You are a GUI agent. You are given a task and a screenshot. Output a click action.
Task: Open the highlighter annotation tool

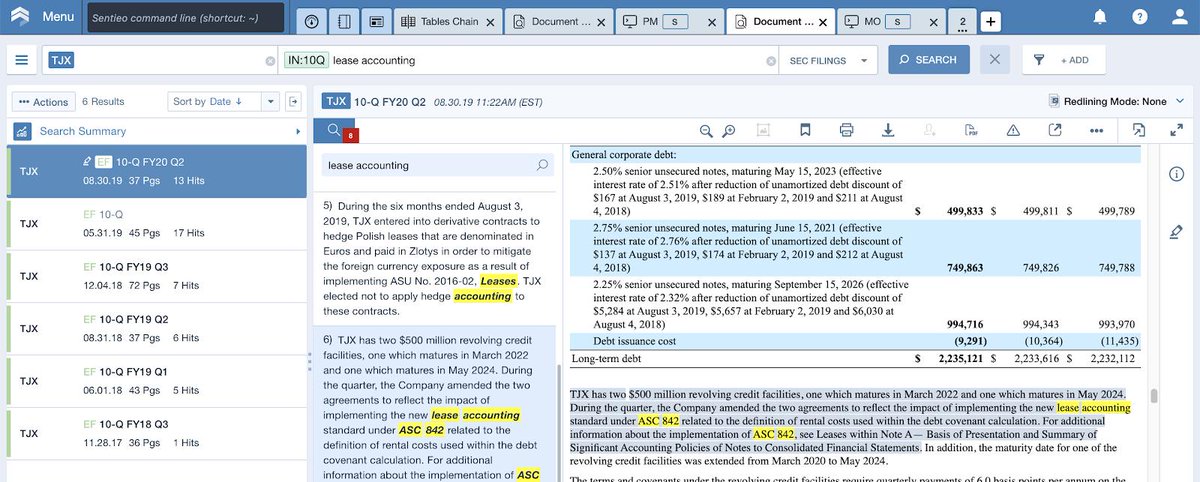click(x=1177, y=232)
